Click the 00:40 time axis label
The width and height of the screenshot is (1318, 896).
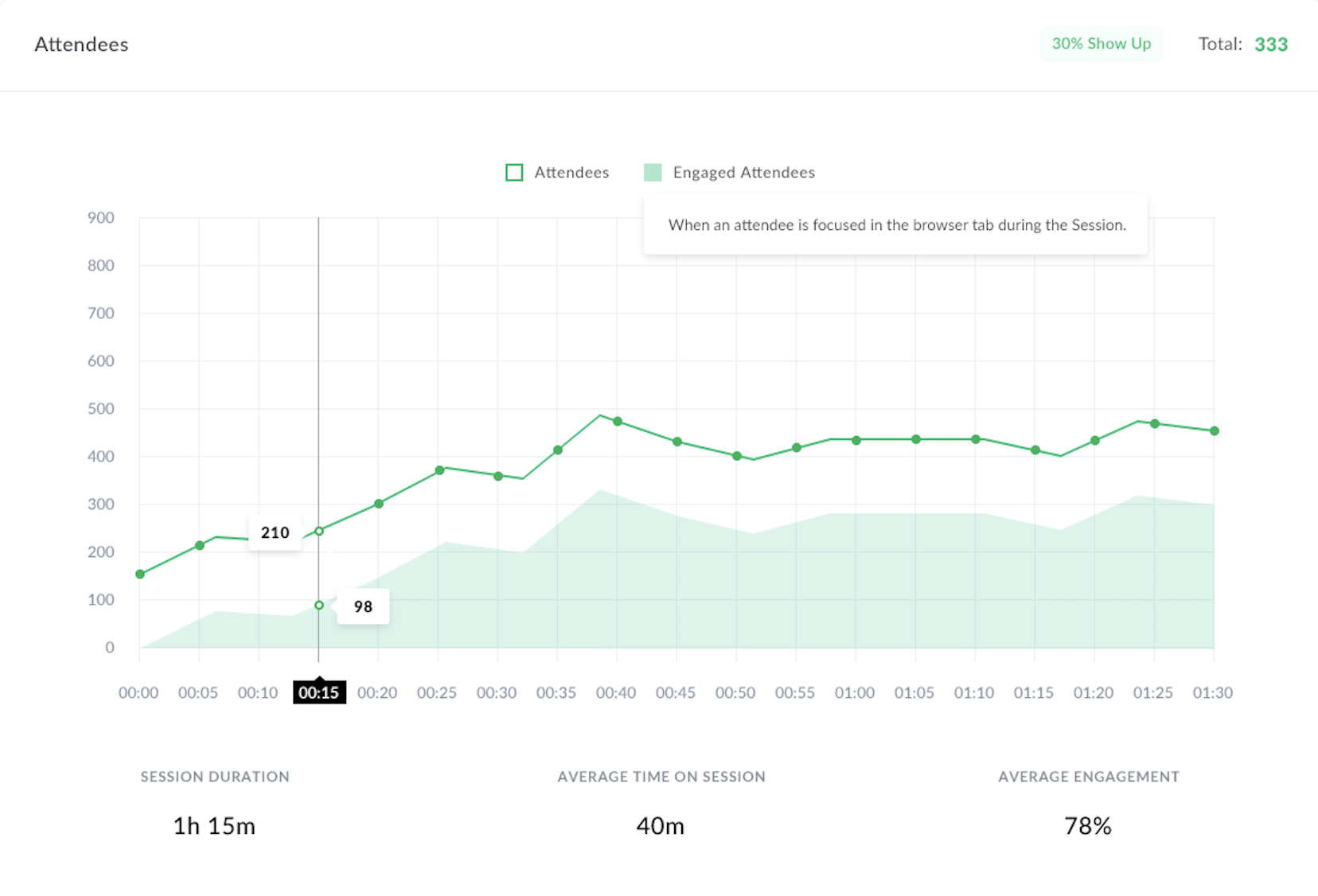click(x=616, y=692)
